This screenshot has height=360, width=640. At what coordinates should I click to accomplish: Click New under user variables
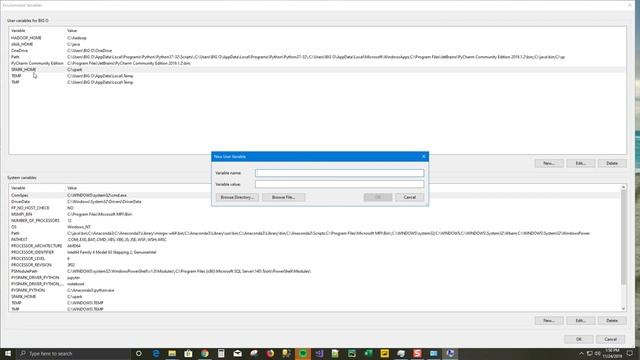549,163
